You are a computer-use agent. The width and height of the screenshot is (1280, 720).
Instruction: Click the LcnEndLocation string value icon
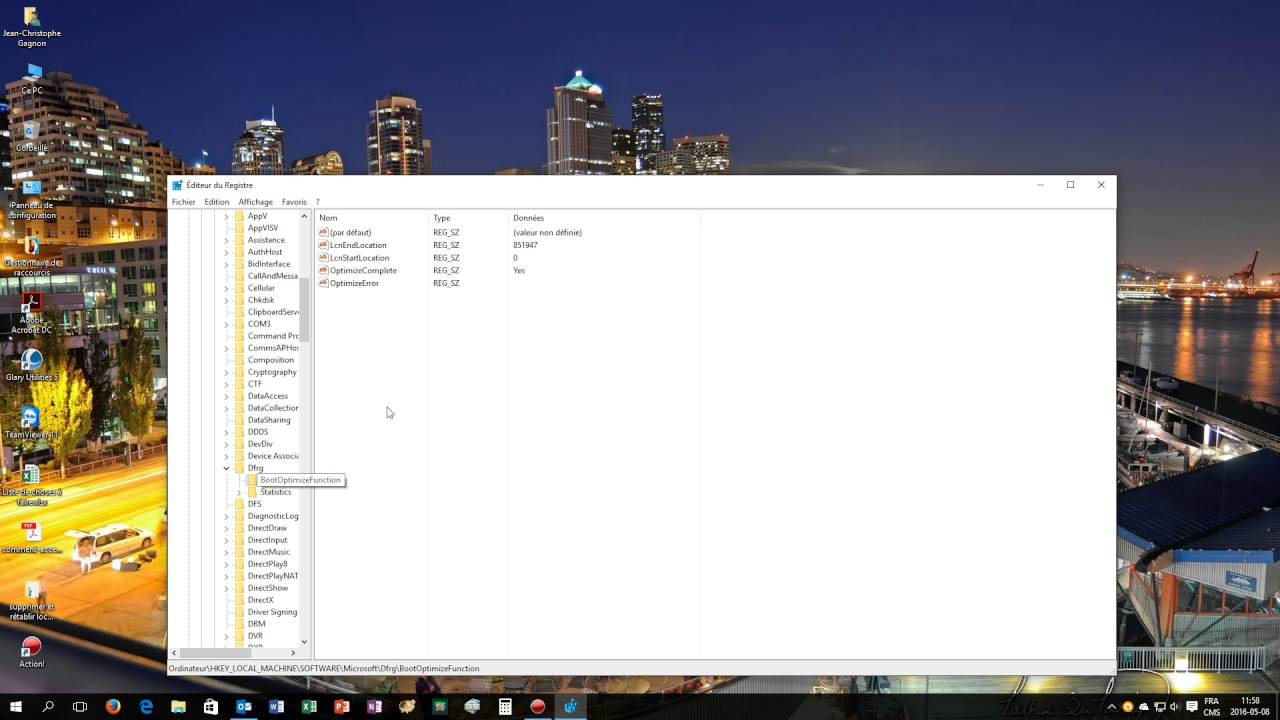[323, 245]
